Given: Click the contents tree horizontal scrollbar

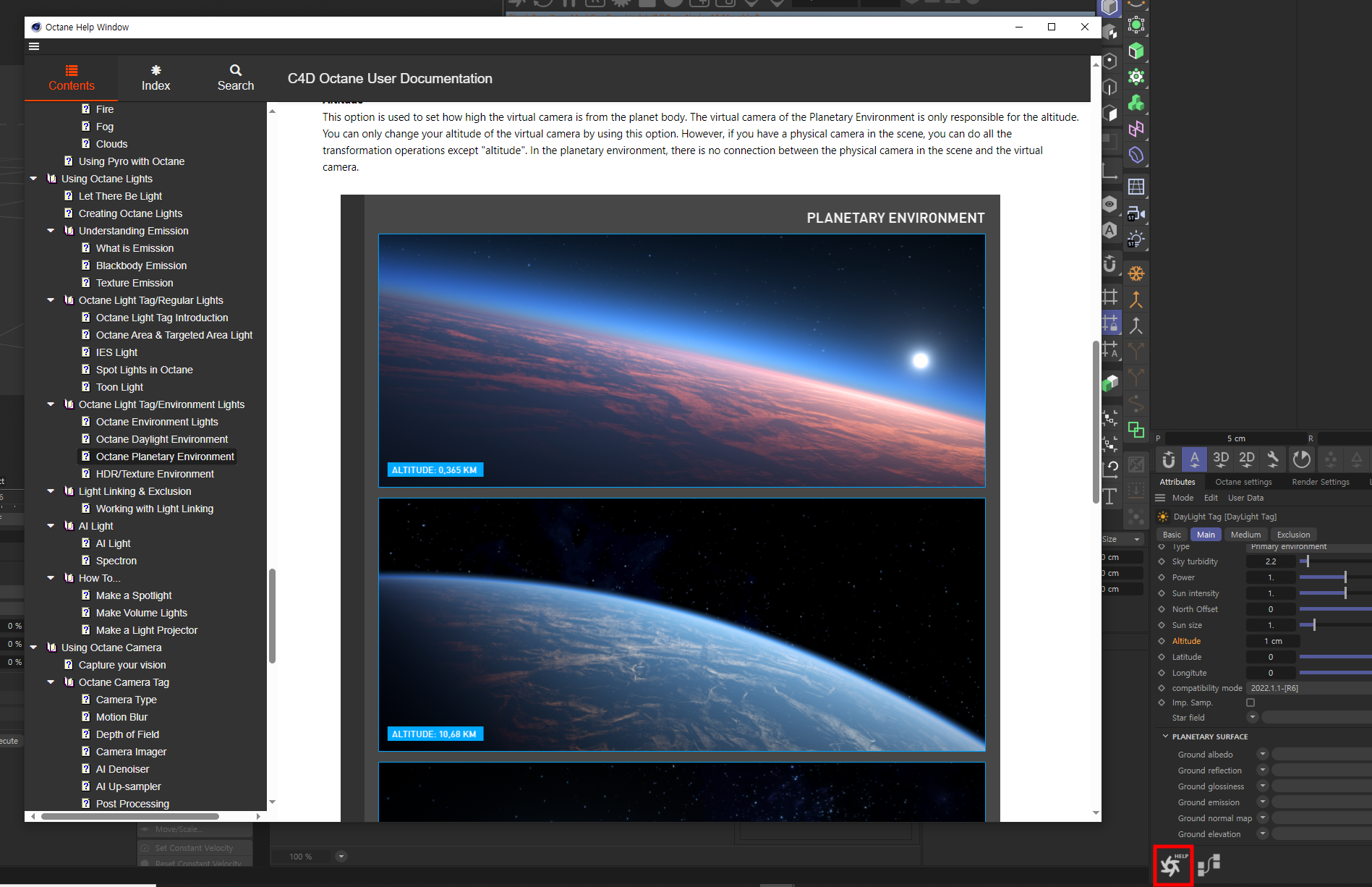Looking at the screenshot, I should [x=130, y=816].
